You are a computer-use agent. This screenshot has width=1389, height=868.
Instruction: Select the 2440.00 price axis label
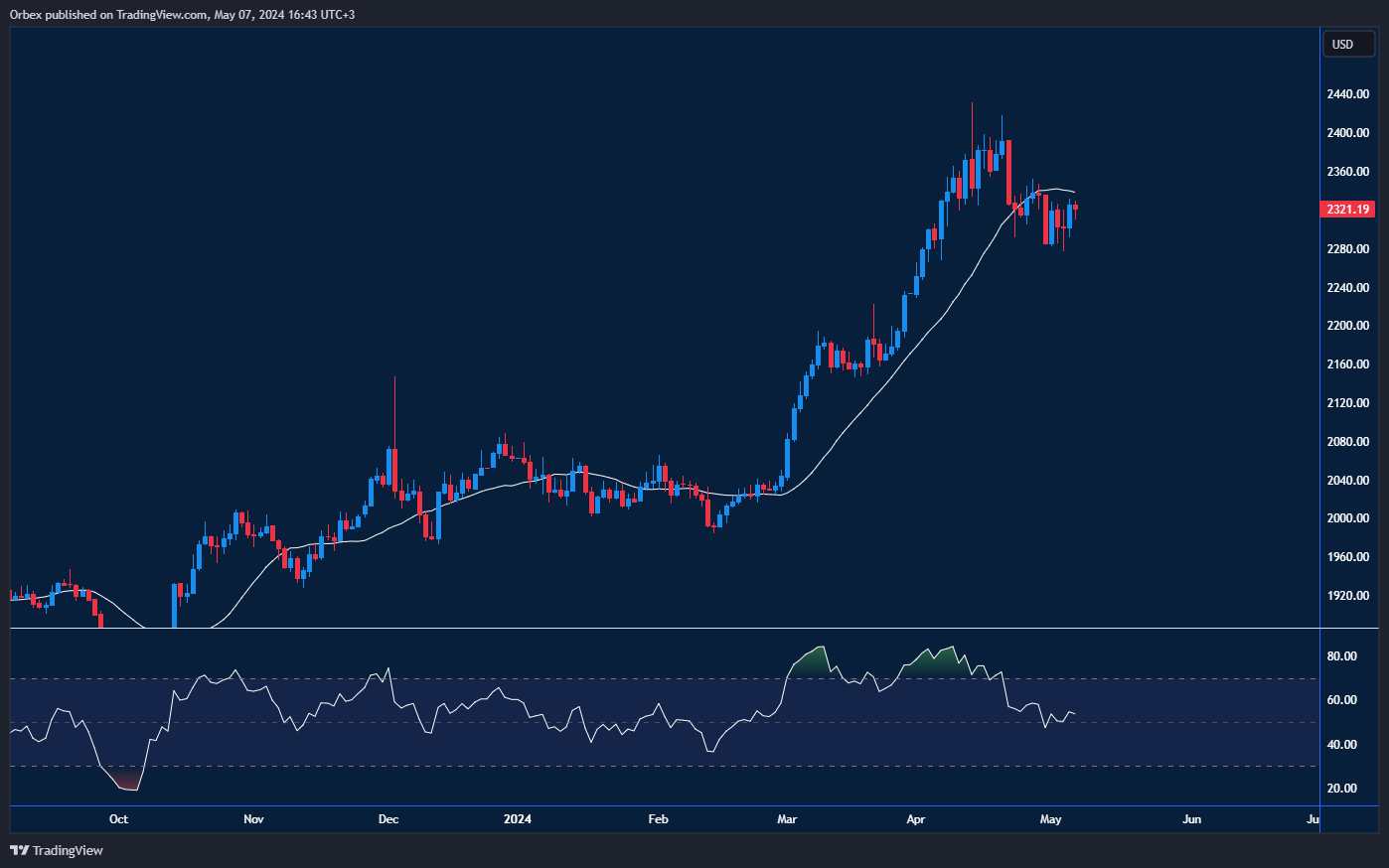click(1347, 94)
